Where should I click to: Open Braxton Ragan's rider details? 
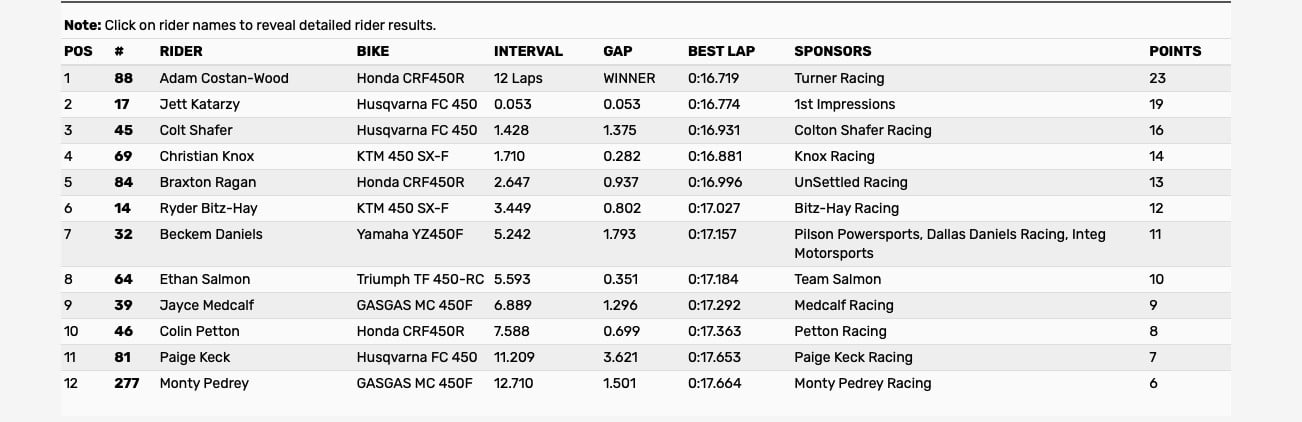tap(208, 182)
